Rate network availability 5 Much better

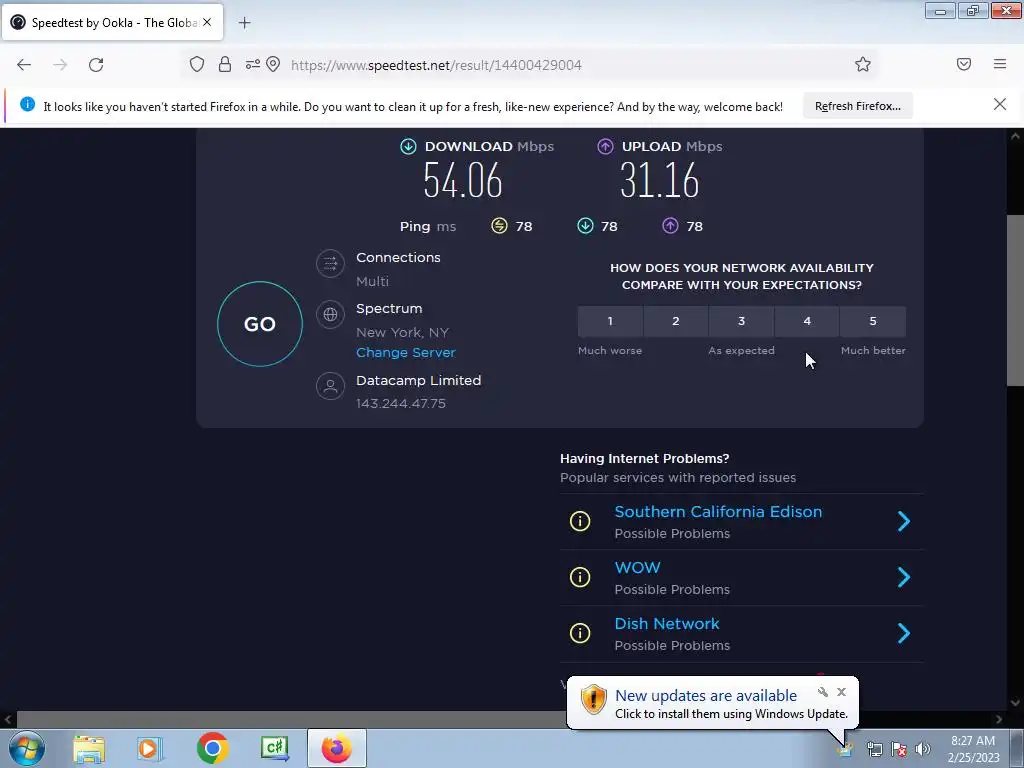873,321
